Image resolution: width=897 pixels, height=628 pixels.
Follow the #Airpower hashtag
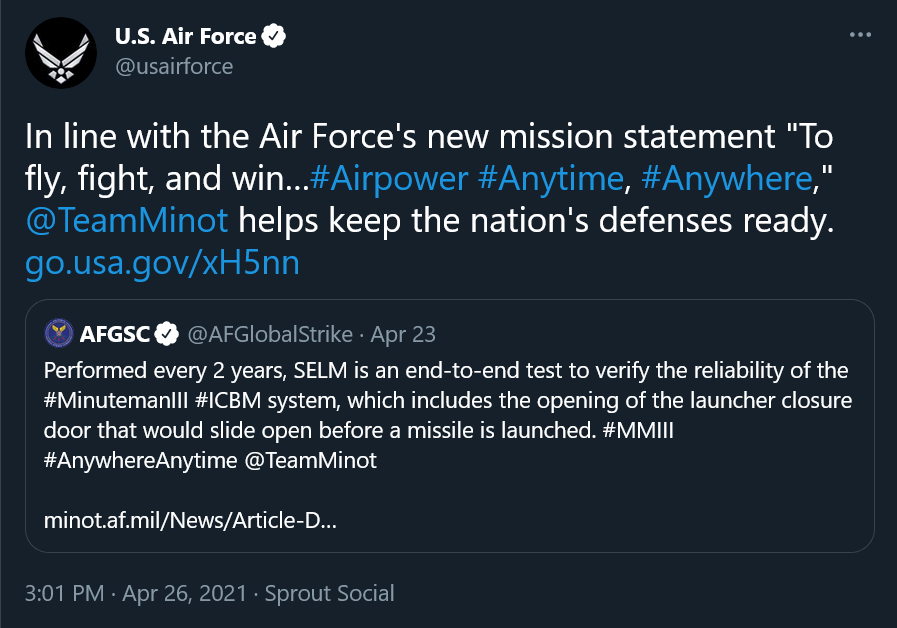389,178
